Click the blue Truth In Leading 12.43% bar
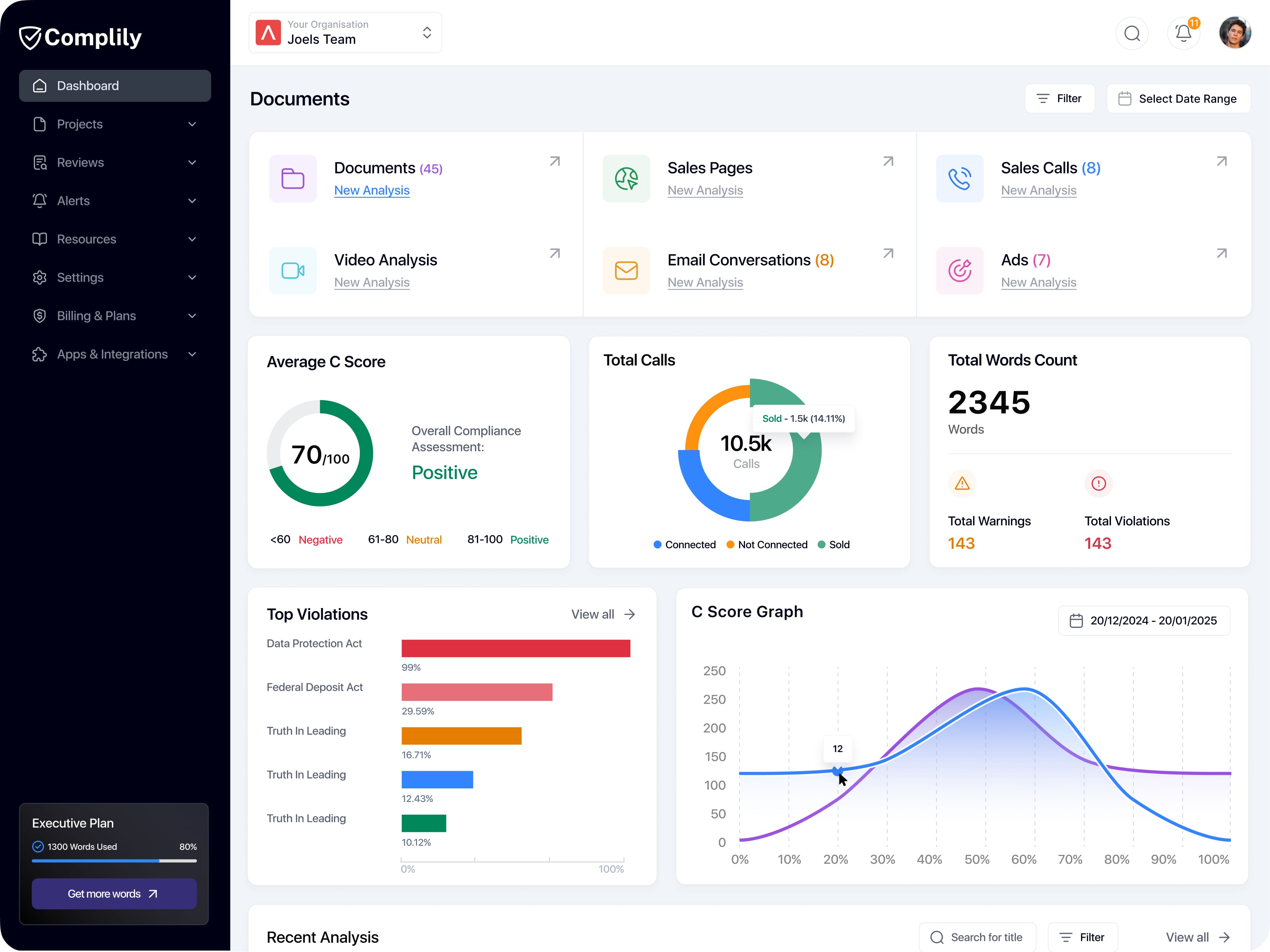This screenshot has height=952, width=1270. point(437,779)
